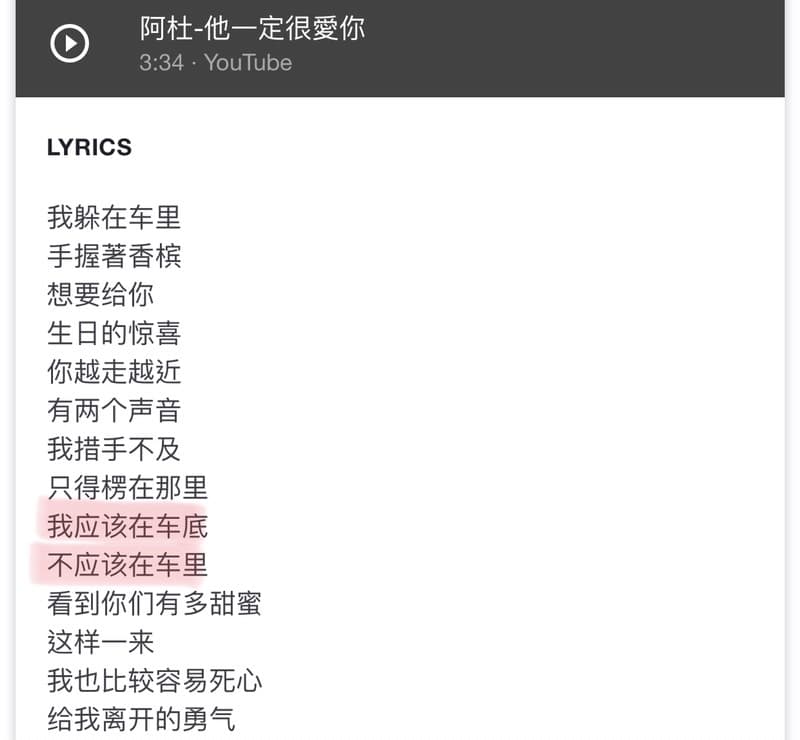Click highlighted lyric 我应该在车底
Viewport: 800px width, 740px height.
128,526
